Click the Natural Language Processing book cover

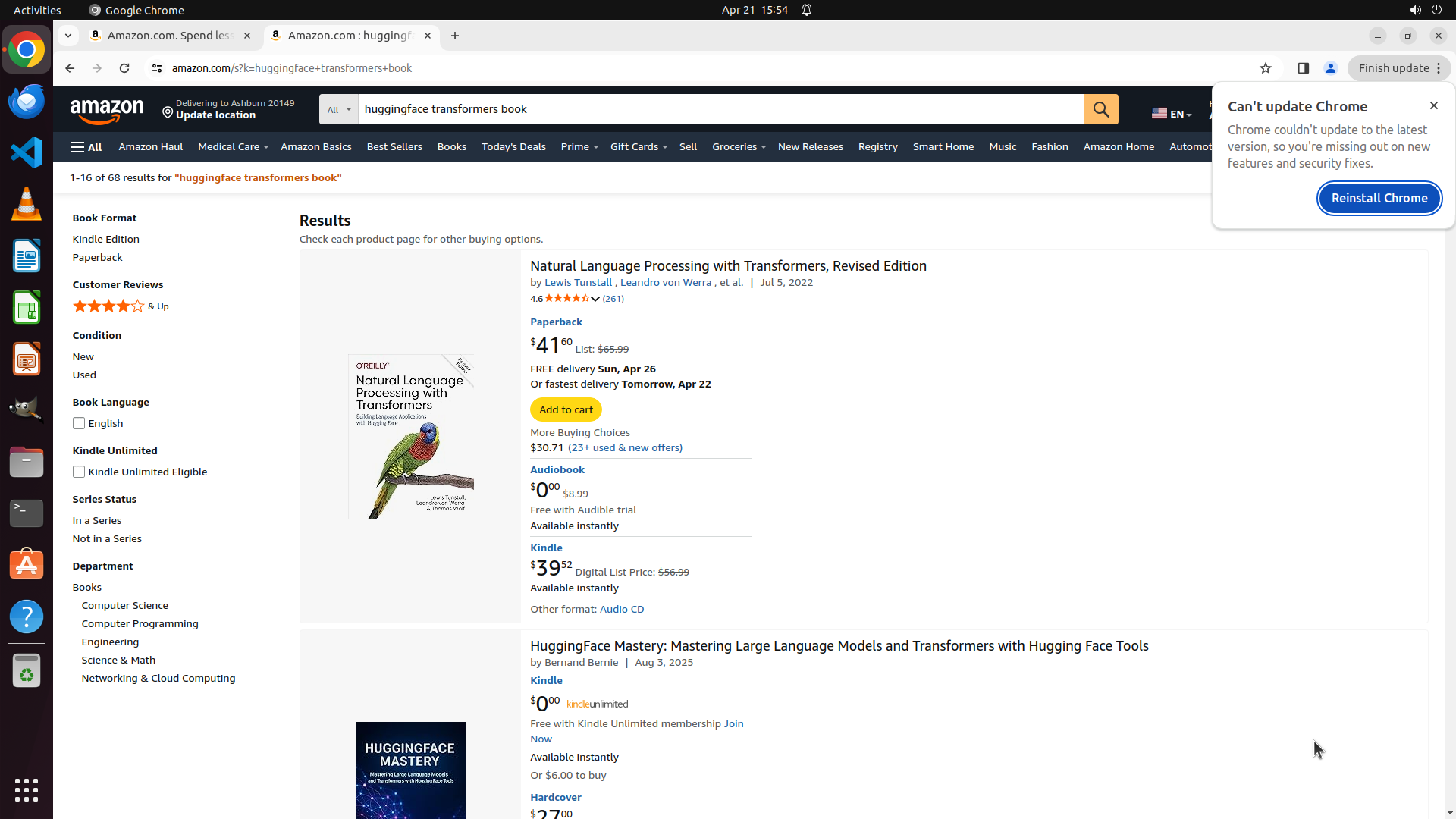(410, 437)
